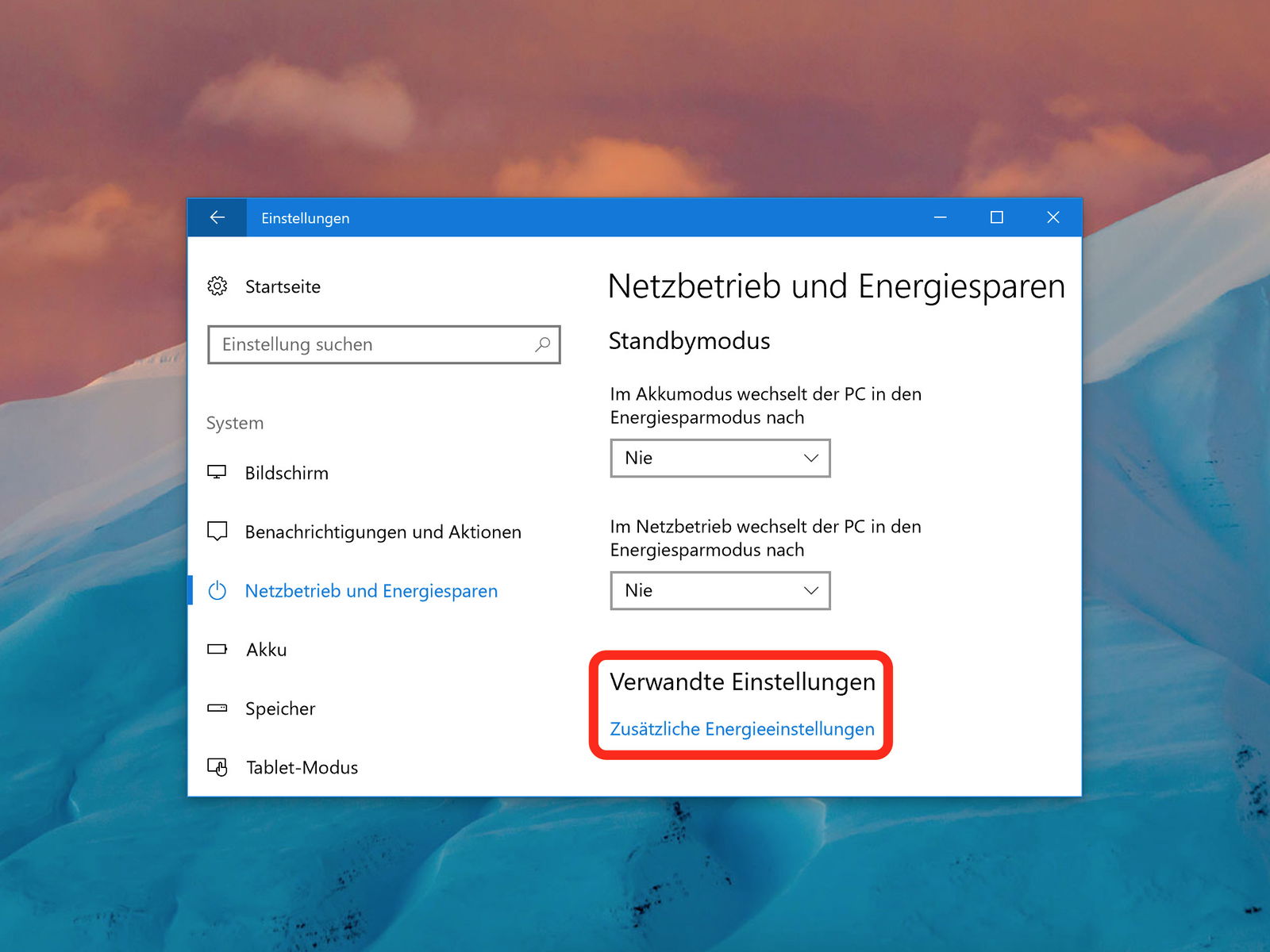This screenshot has width=1270, height=952.
Task: Click the Einstellungen window title text
Action: [306, 218]
